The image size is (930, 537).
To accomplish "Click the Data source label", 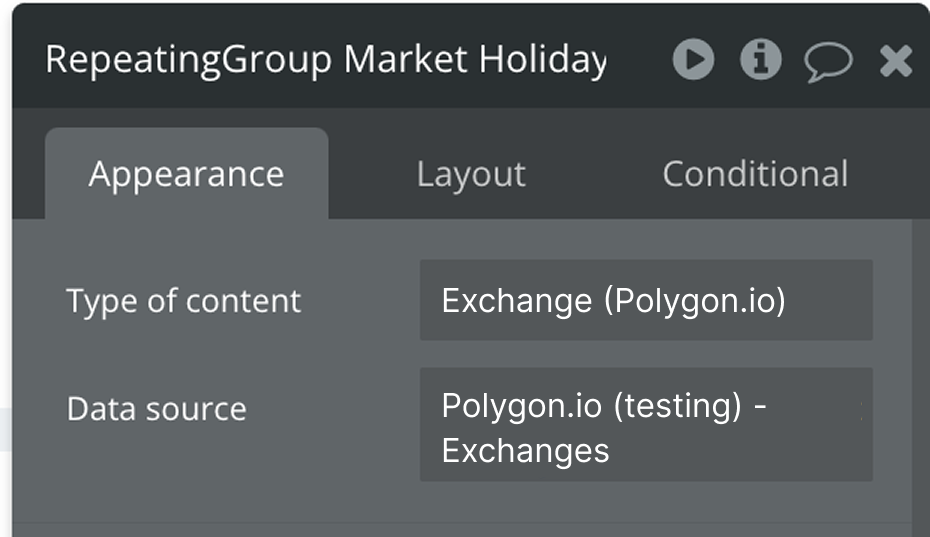I will (156, 409).
